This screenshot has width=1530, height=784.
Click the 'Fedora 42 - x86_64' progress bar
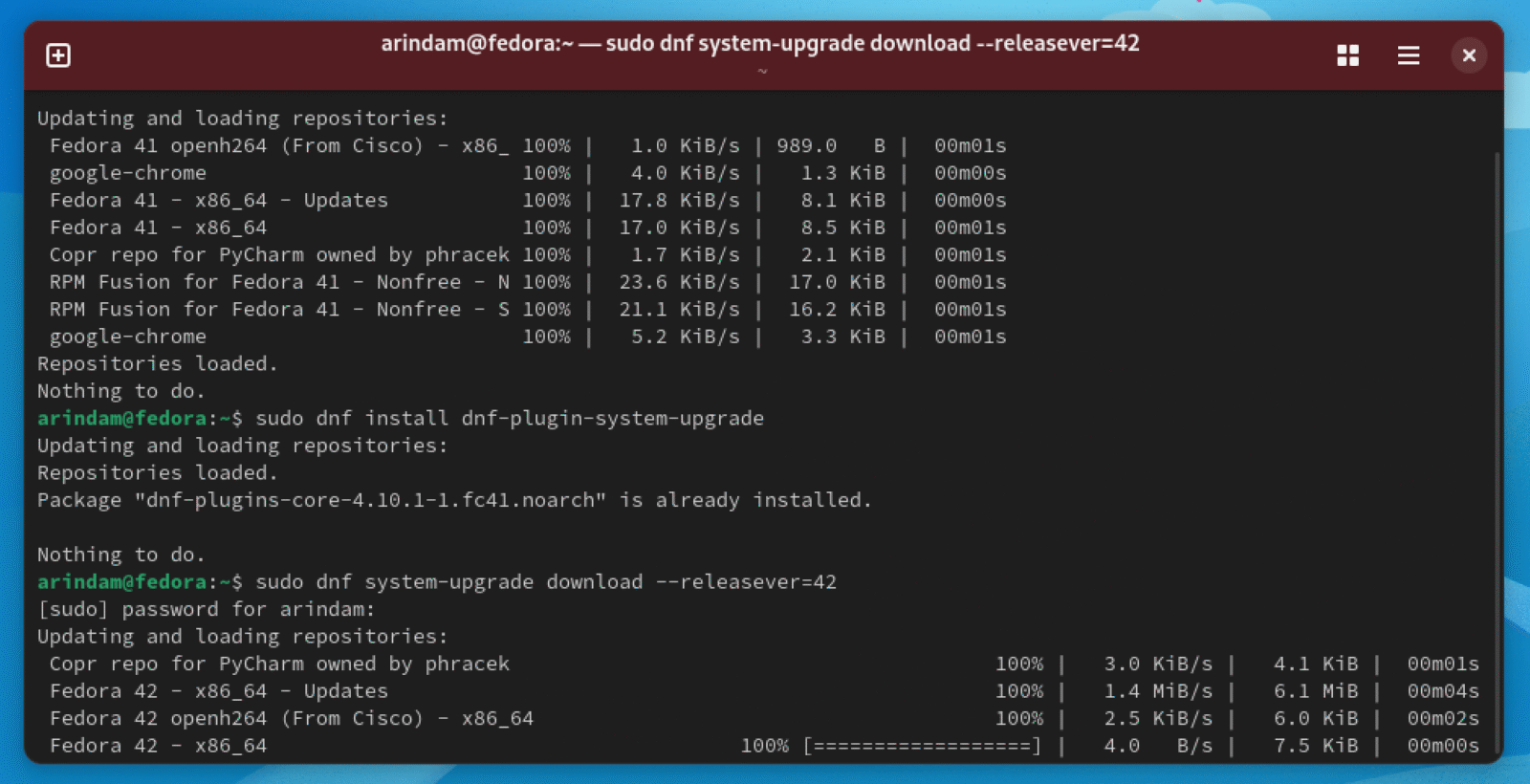[x=922, y=746]
